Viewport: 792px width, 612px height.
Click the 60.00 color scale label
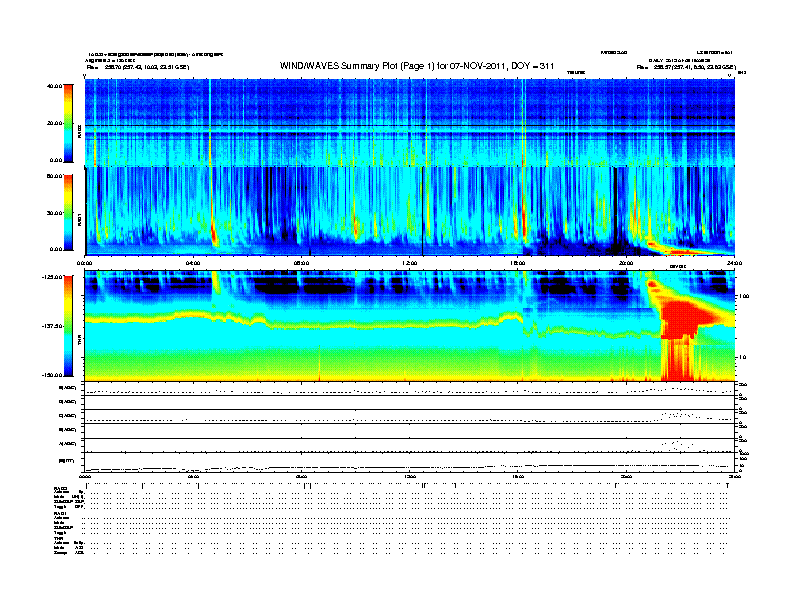click(54, 176)
